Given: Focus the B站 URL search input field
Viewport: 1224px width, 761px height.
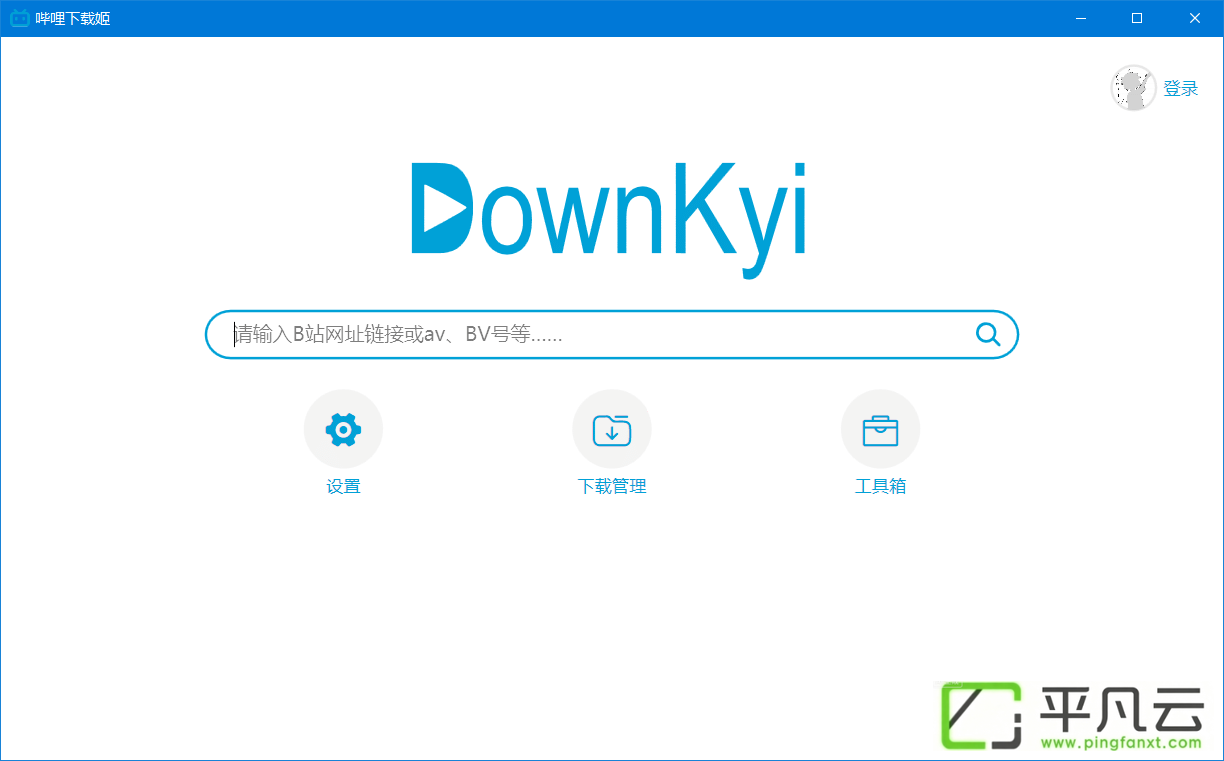Looking at the screenshot, I should click(612, 334).
